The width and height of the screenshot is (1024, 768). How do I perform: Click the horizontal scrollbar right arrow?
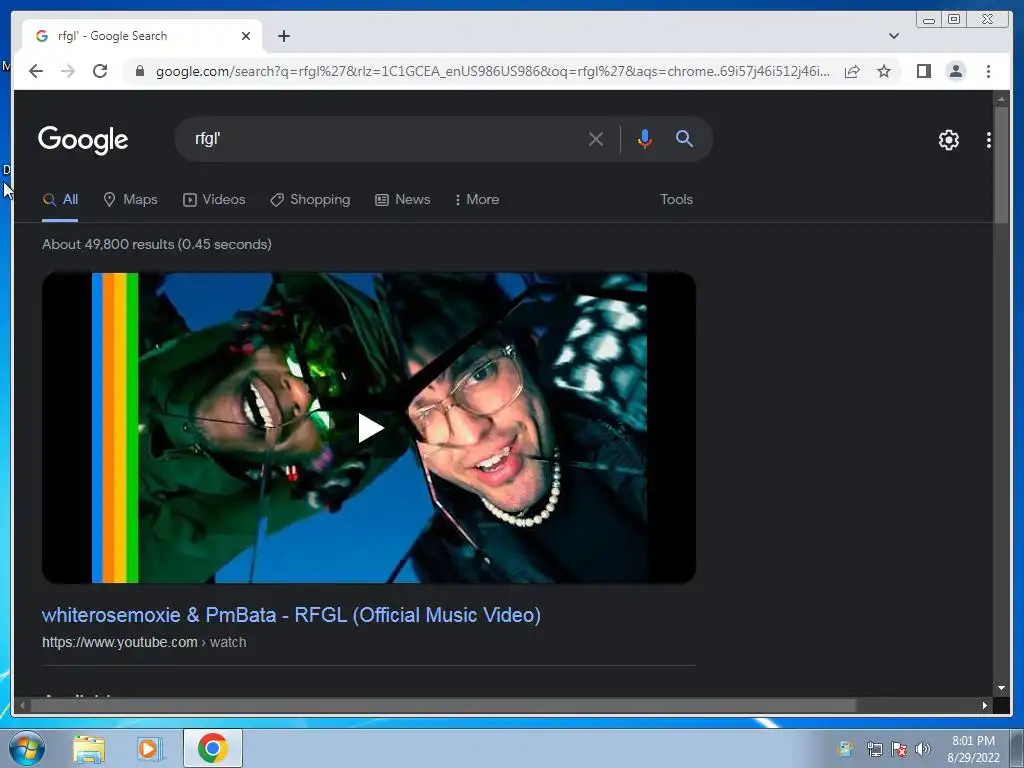coord(984,705)
